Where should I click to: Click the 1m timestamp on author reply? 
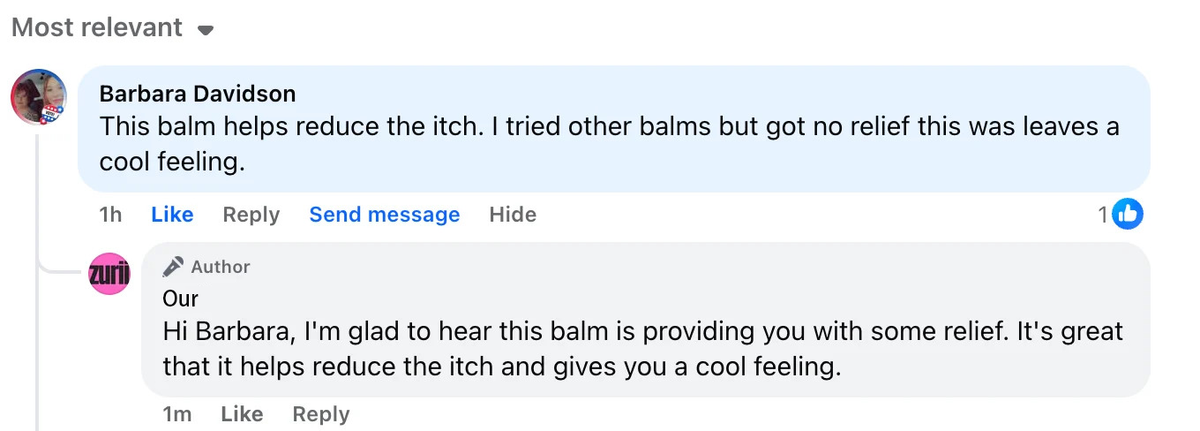177,414
